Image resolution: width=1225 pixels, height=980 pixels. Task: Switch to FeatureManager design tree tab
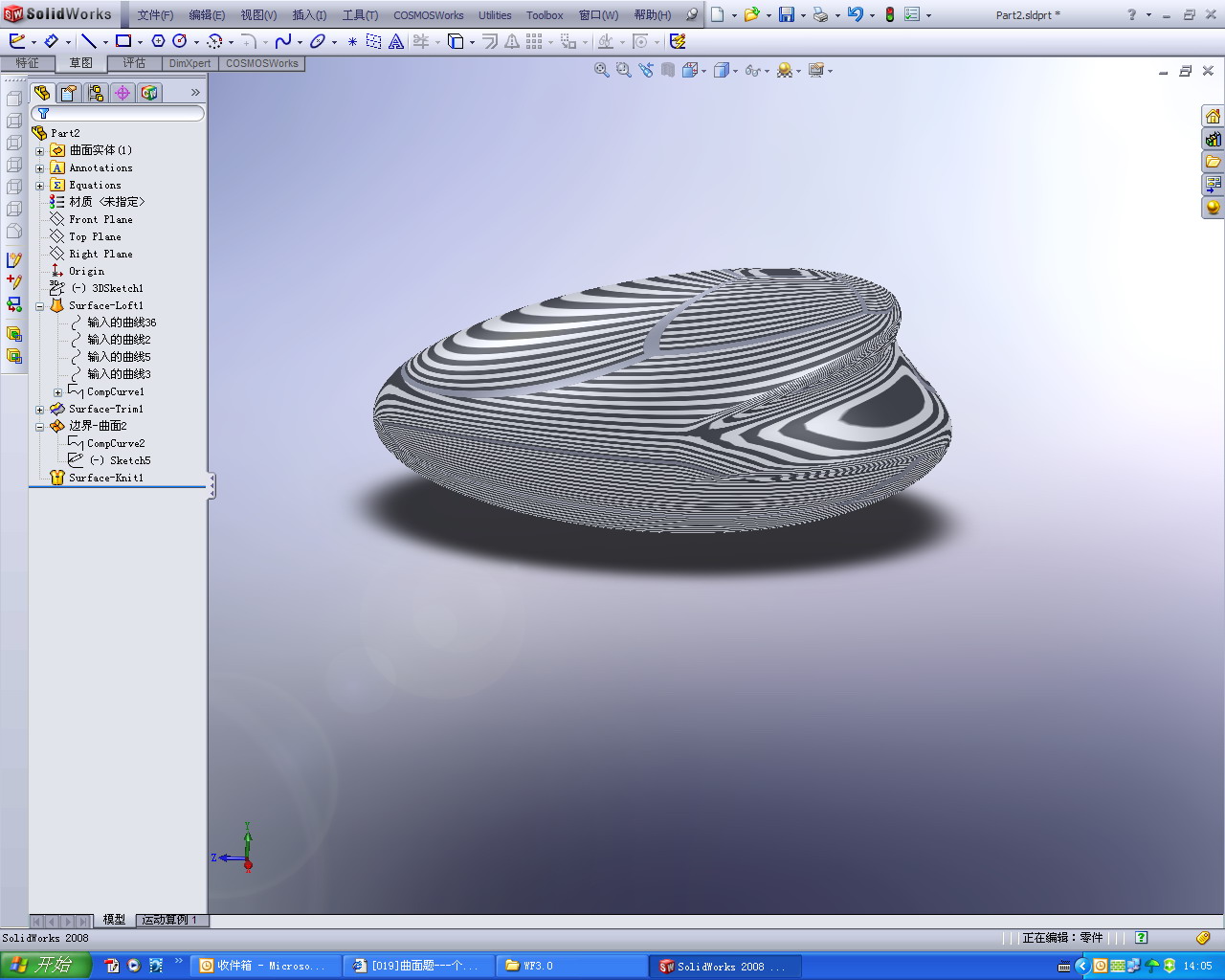[42, 92]
